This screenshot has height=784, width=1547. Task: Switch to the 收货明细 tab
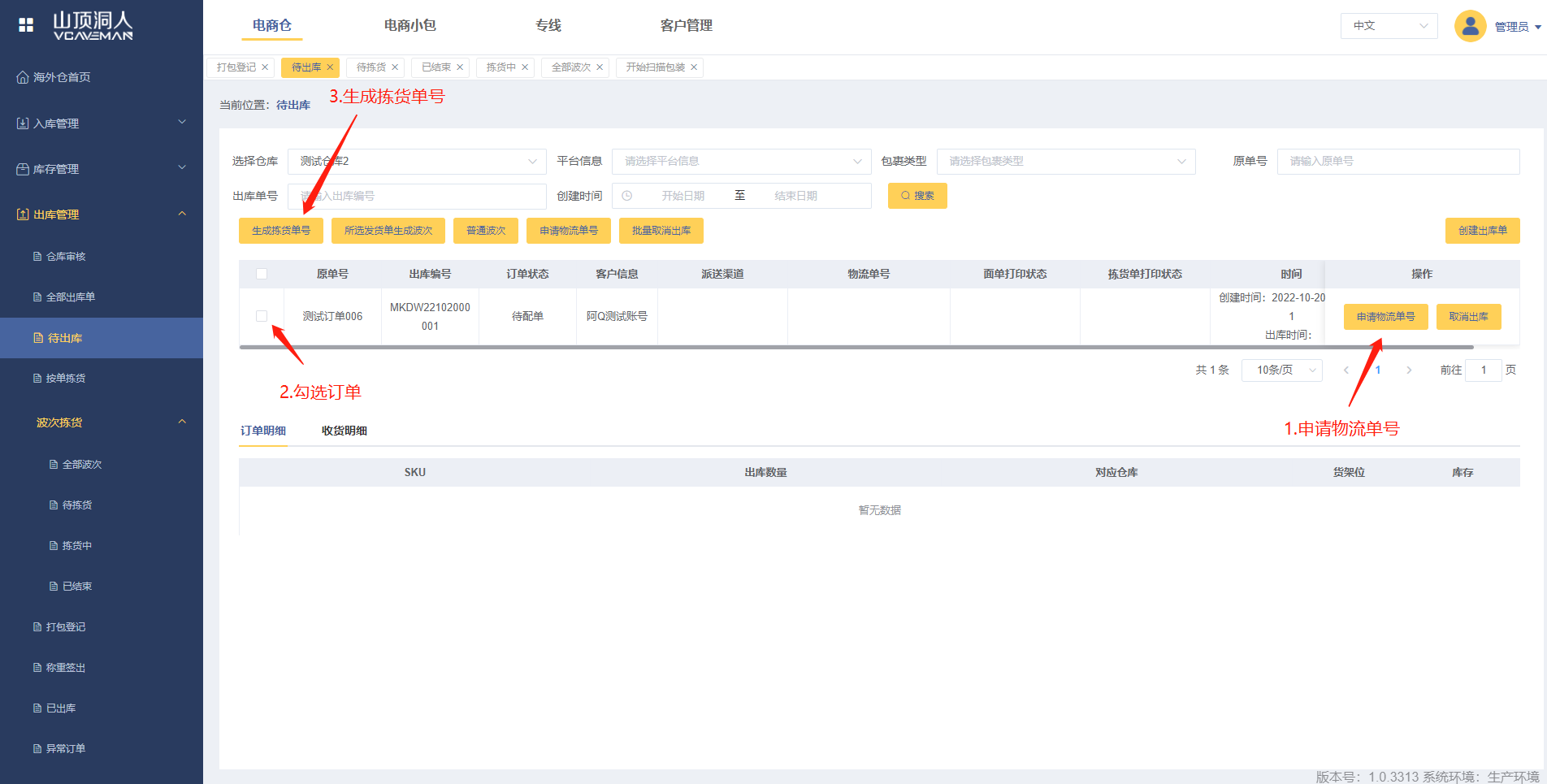(x=344, y=431)
